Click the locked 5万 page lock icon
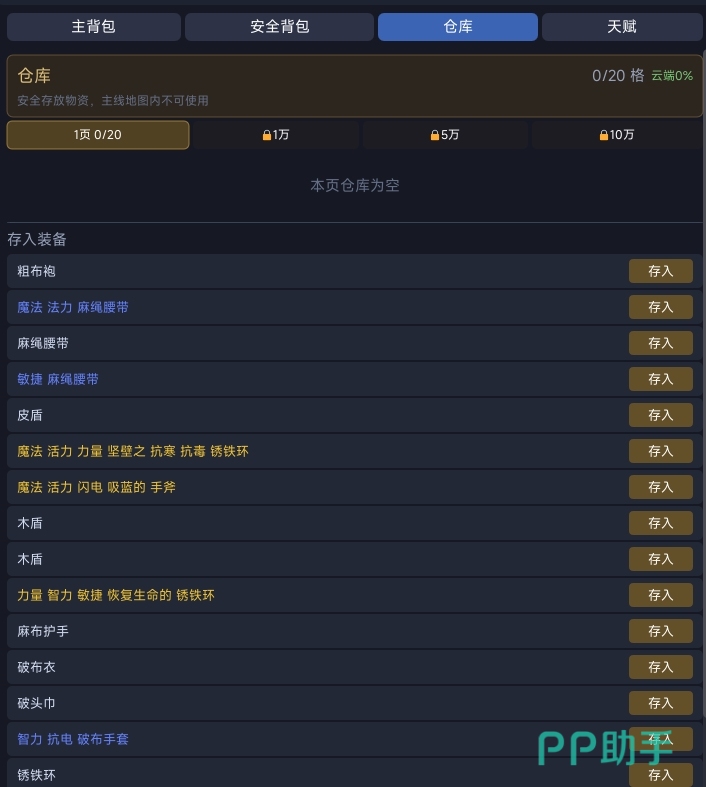 tap(435, 135)
